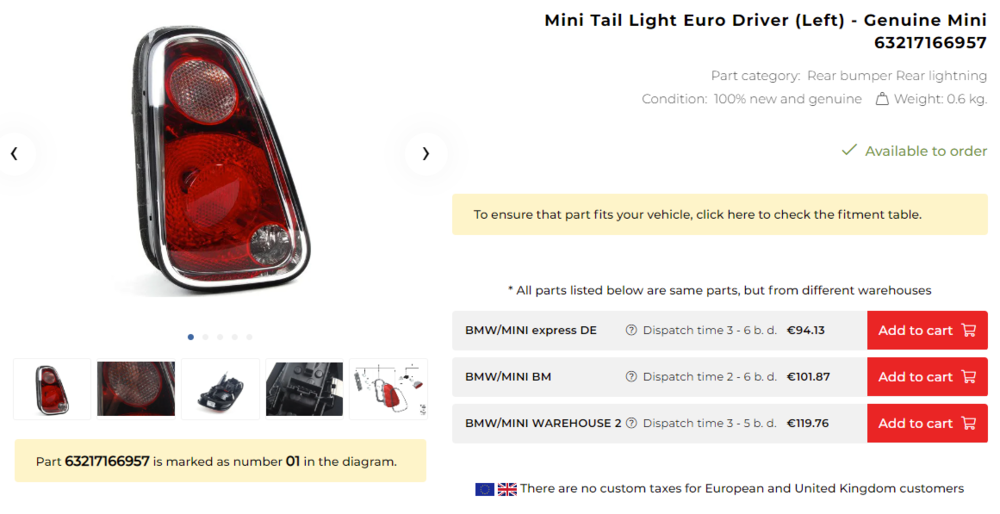Image resolution: width=1000 pixels, height=514 pixels.
Task: Select the third carousel dot indicator
Action: point(220,337)
